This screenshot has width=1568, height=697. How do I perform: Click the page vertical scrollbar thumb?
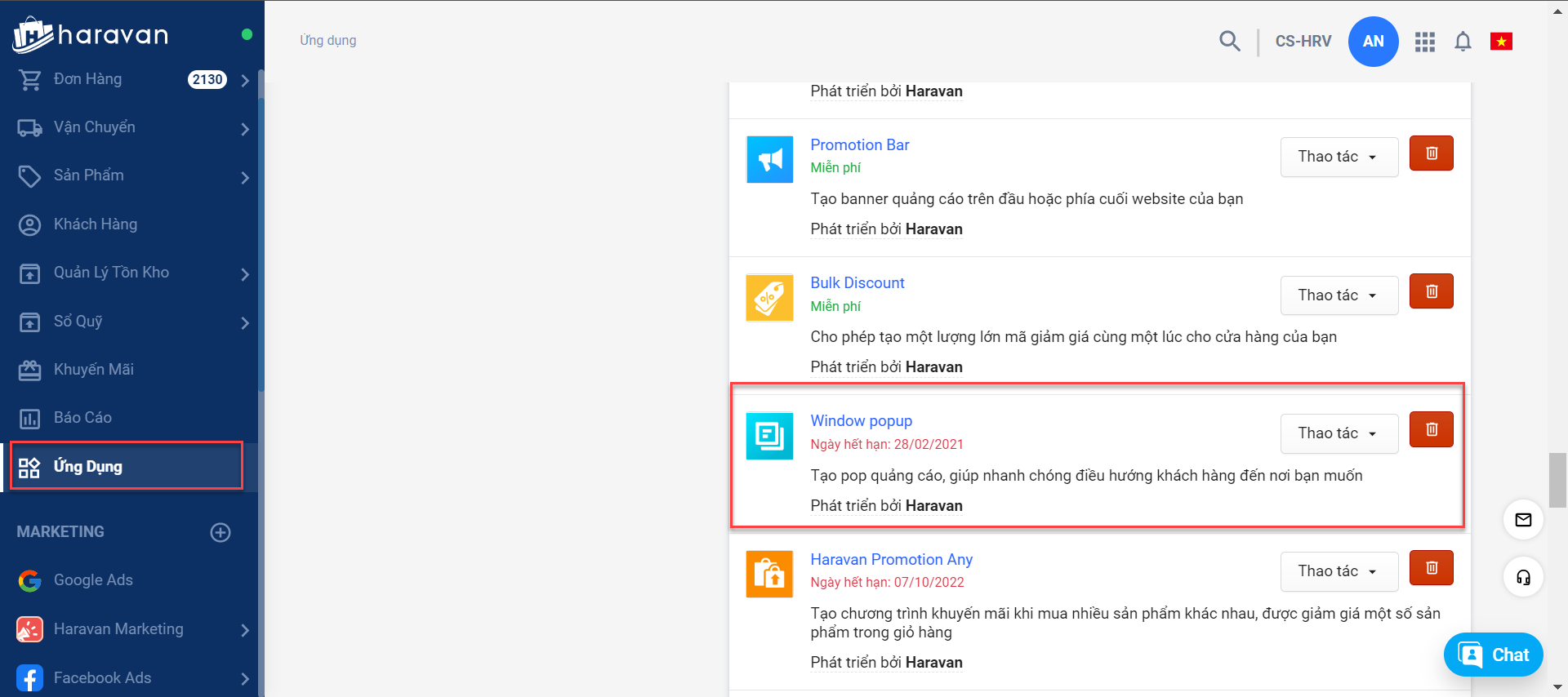click(1557, 480)
